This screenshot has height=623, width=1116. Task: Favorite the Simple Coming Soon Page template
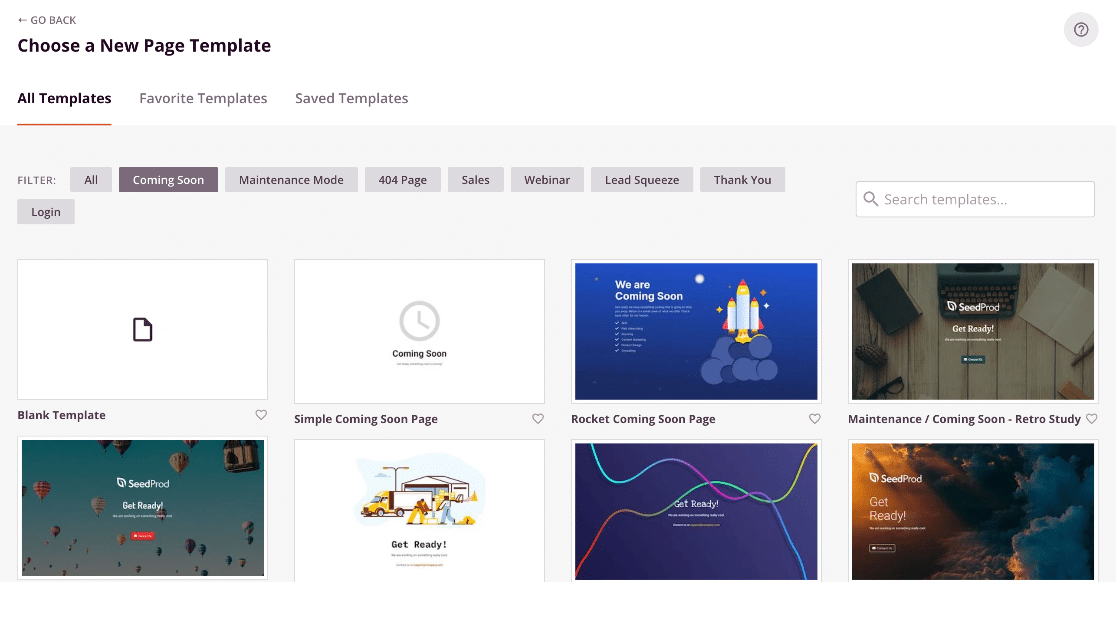click(x=538, y=419)
